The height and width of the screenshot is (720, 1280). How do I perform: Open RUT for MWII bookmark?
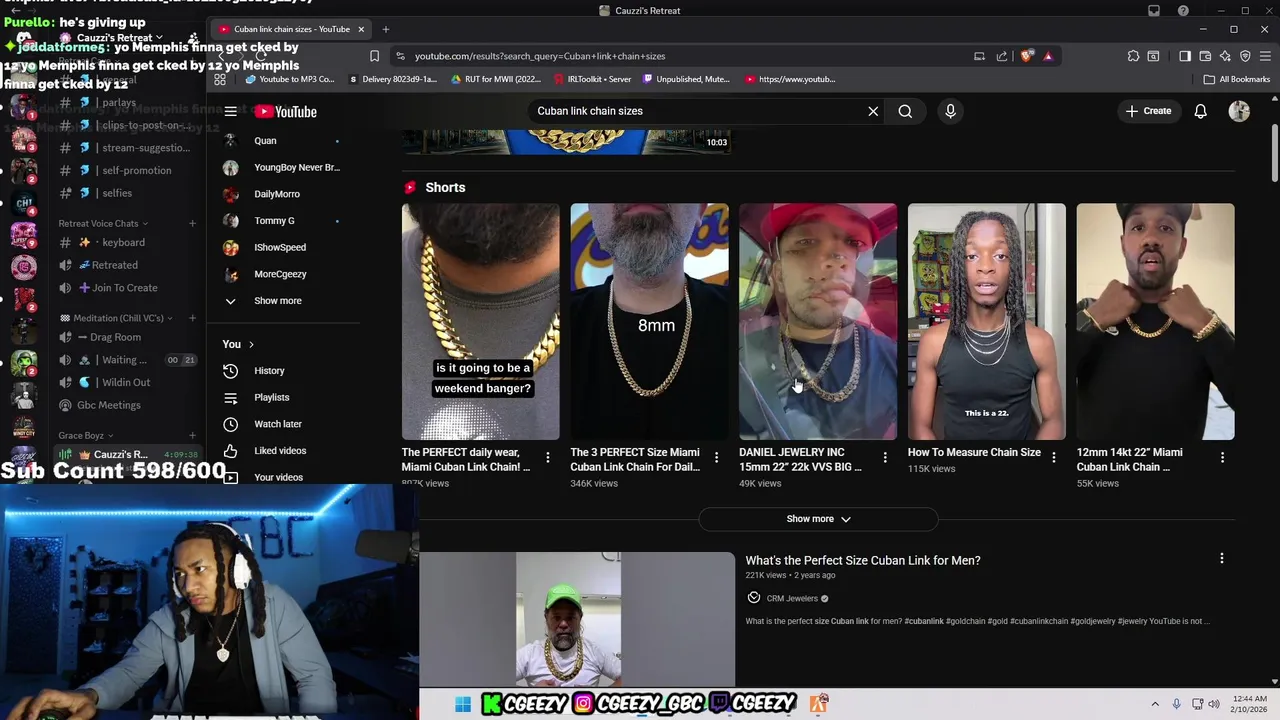tap(496, 79)
